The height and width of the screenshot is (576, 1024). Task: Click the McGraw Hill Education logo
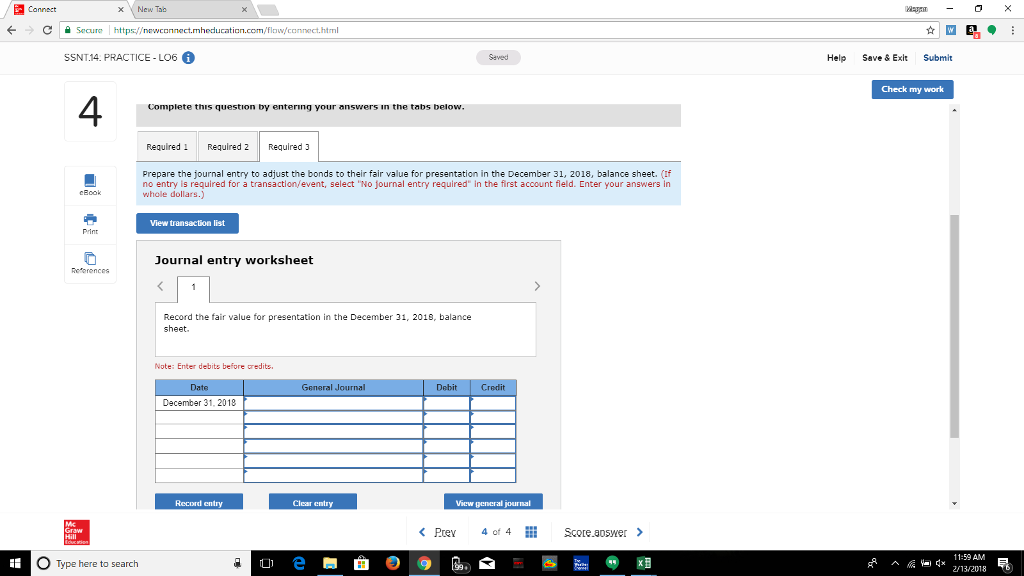pyautogui.click(x=76, y=532)
